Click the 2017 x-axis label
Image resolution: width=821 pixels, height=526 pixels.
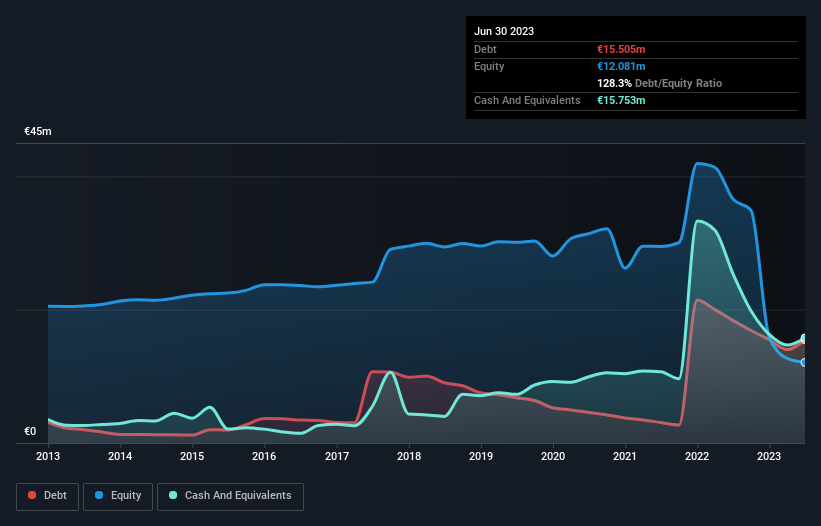[337, 456]
